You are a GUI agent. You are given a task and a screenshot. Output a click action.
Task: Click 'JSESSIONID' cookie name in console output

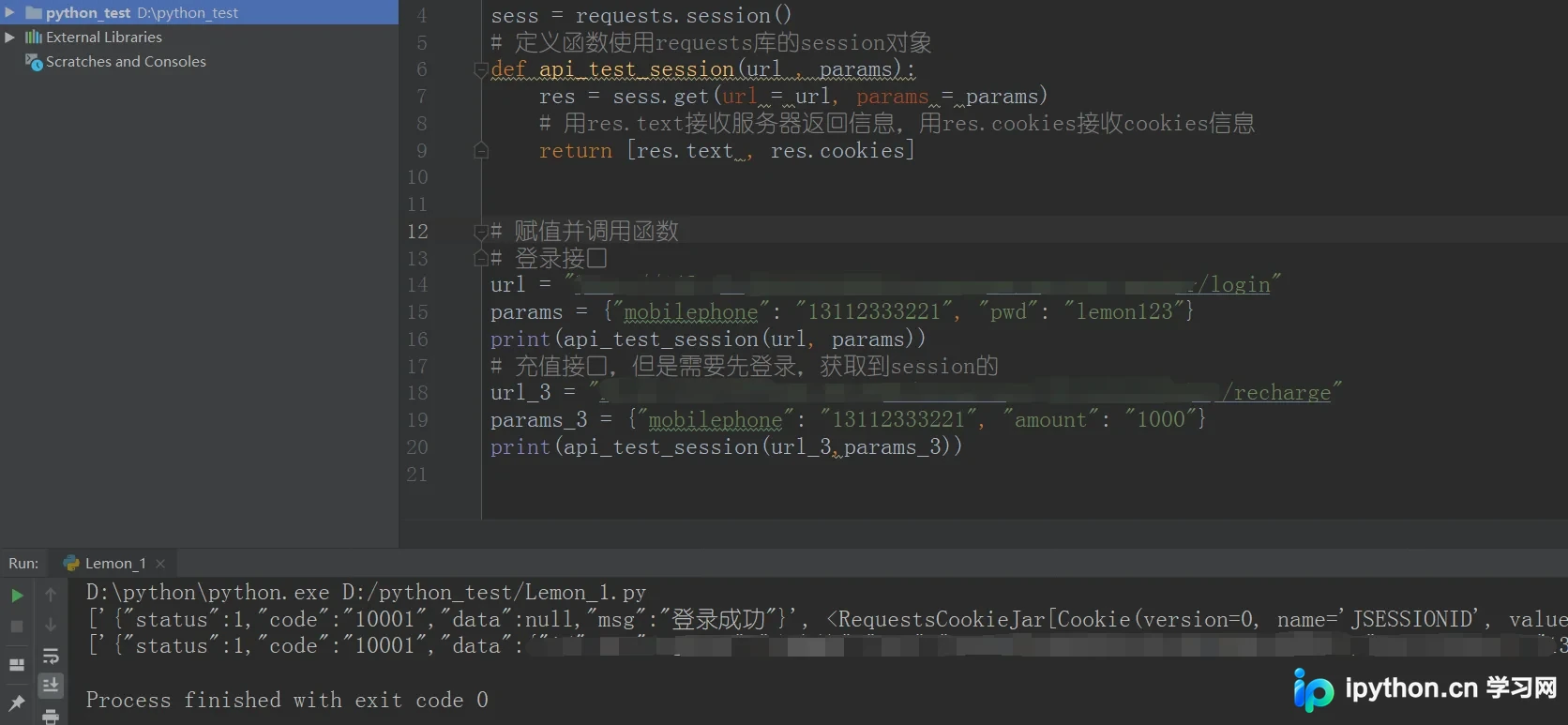coord(1412,619)
